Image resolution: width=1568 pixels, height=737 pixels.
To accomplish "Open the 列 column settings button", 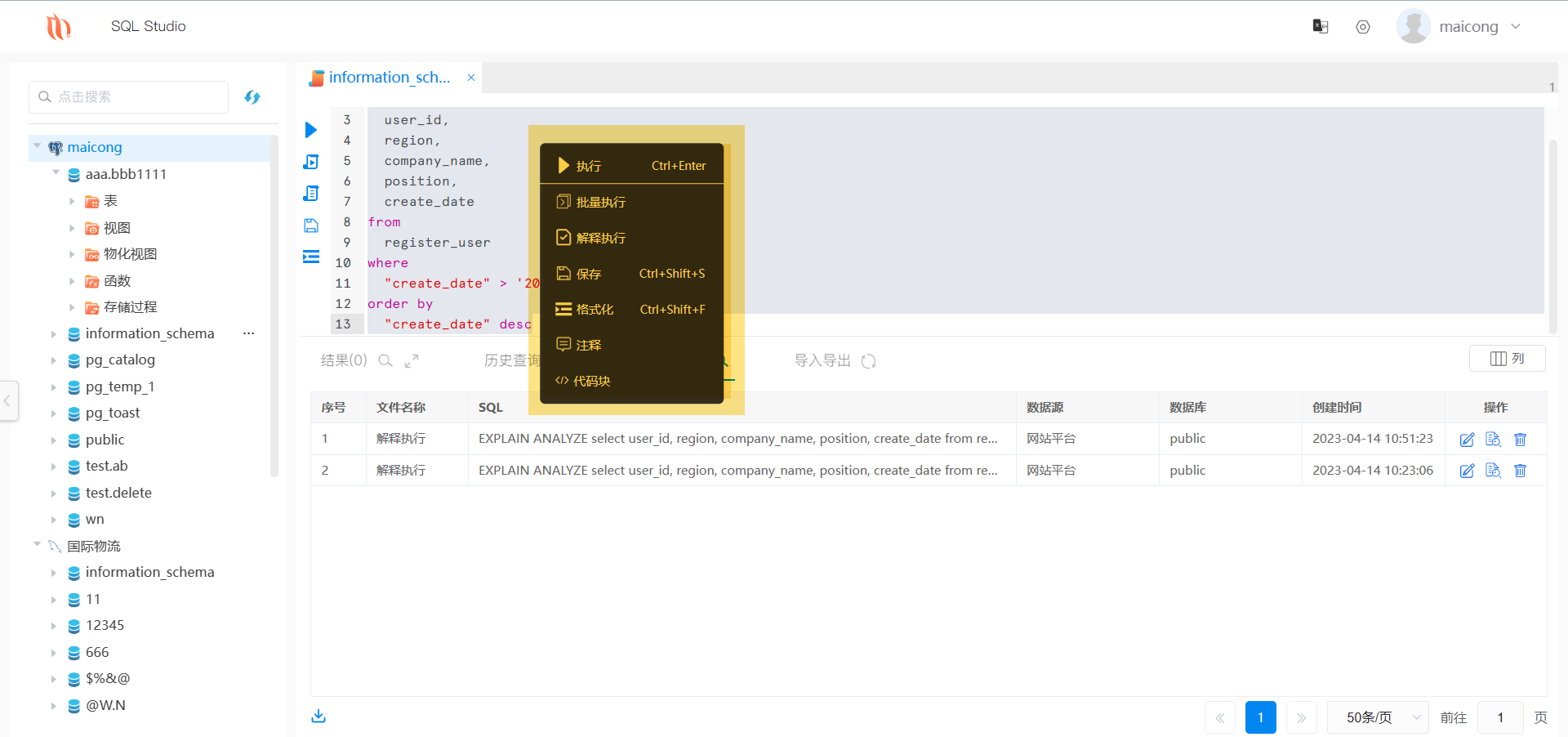I will pos(1507,359).
